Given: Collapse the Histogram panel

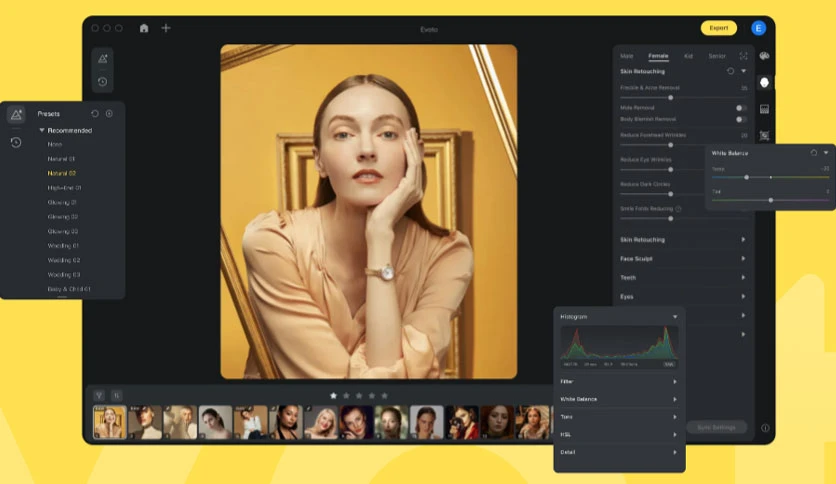Looking at the screenshot, I should pos(675,317).
